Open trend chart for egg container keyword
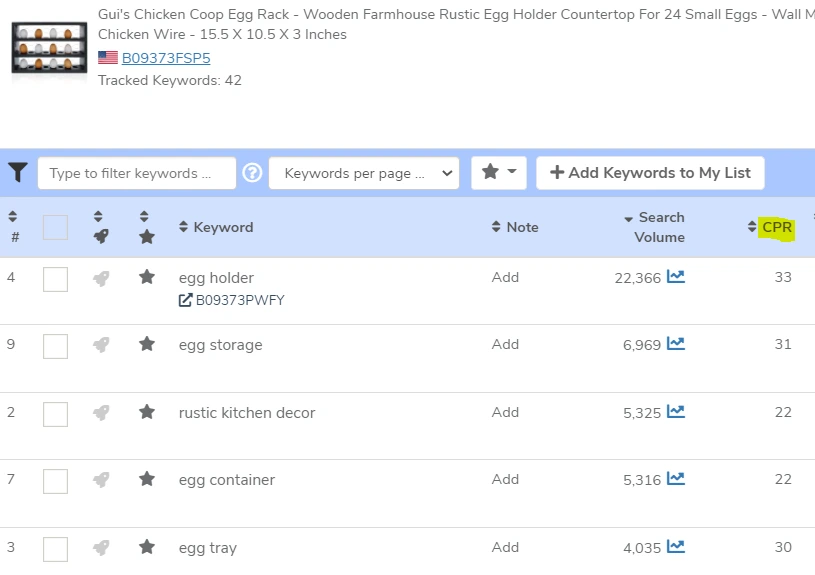This screenshot has width=815, height=575. coord(676,479)
